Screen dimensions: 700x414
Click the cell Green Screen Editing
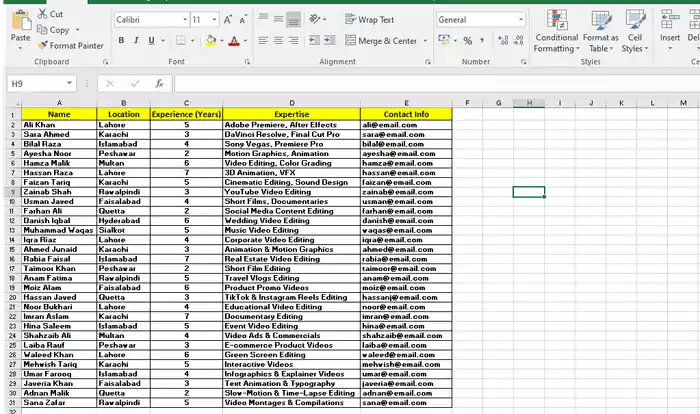292,355
